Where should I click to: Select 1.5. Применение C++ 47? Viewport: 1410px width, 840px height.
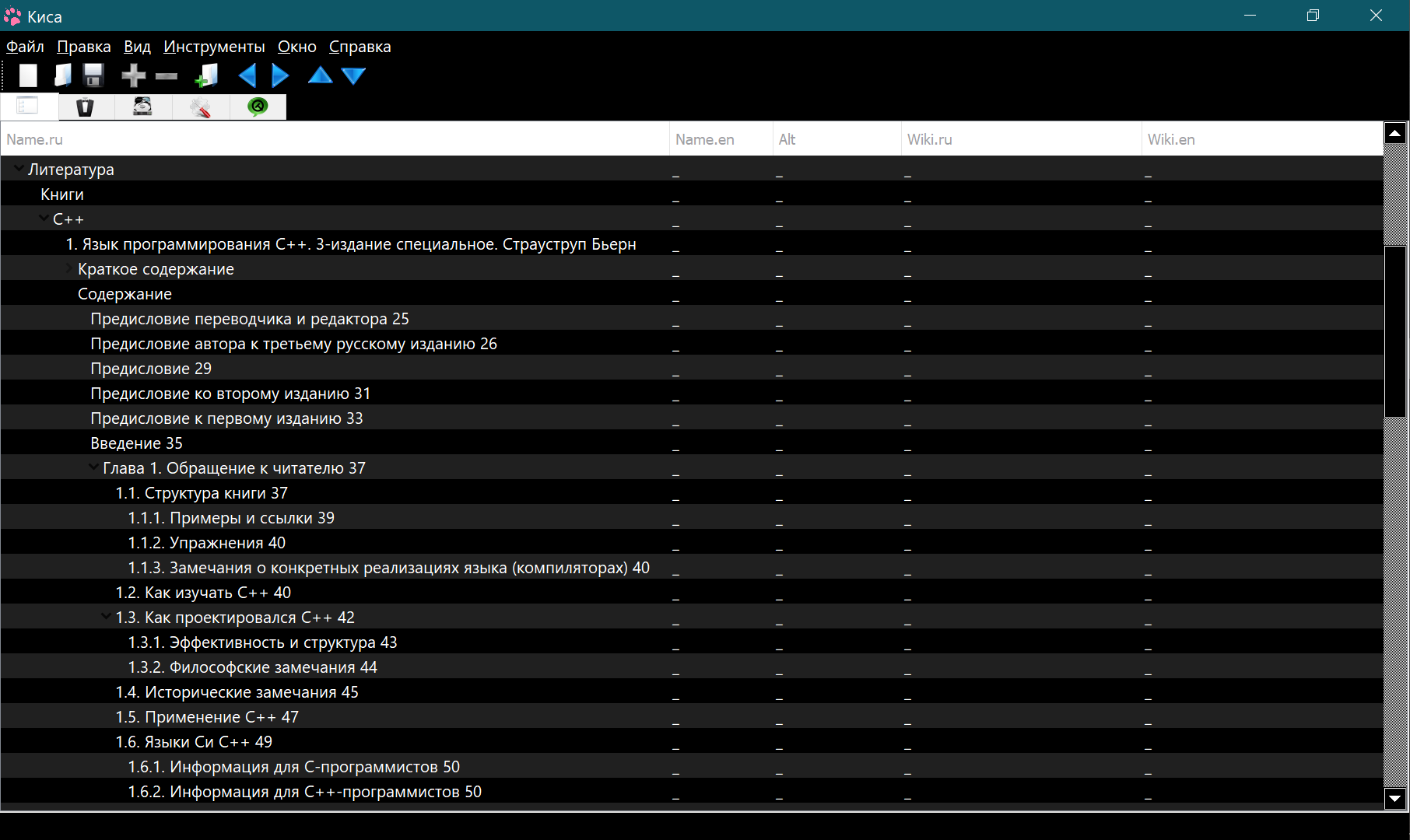(692, 716)
